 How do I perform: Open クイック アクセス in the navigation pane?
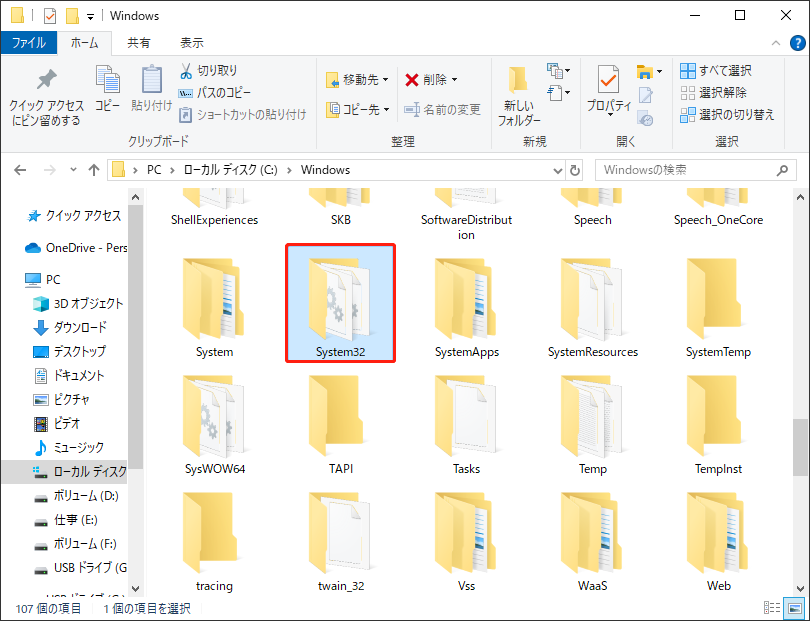point(75,215)
